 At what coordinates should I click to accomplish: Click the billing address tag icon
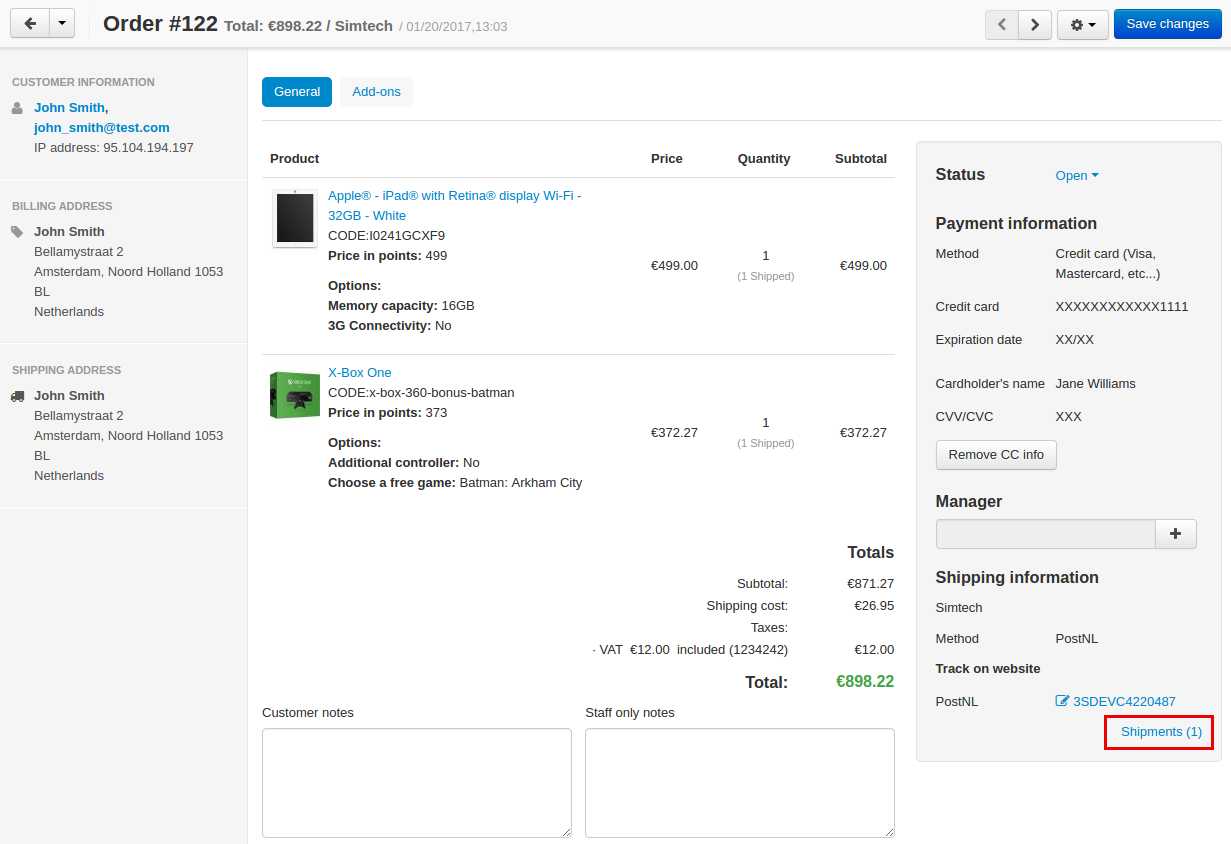pyautogui.click(x=17, y=231)
